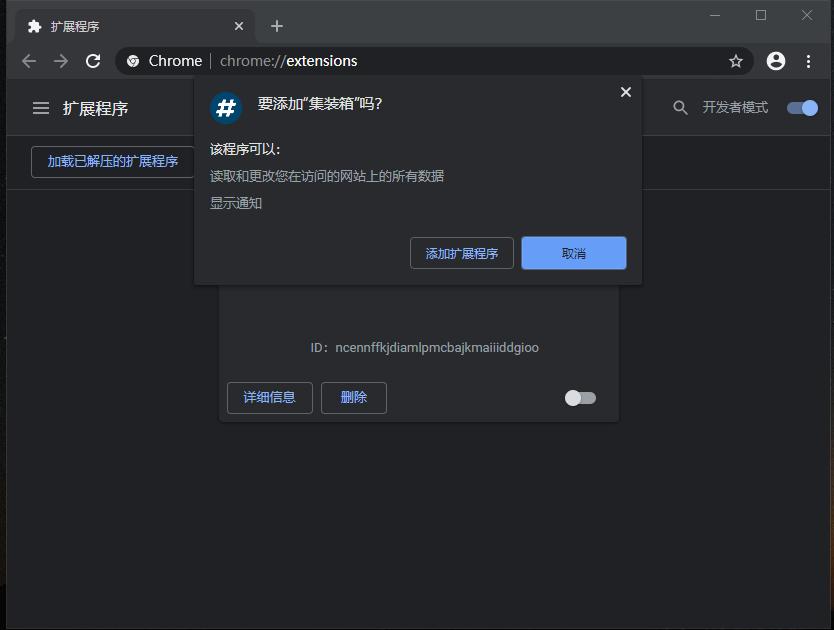
Task: Click the forward navigation arrow
Action: point(60,61)
